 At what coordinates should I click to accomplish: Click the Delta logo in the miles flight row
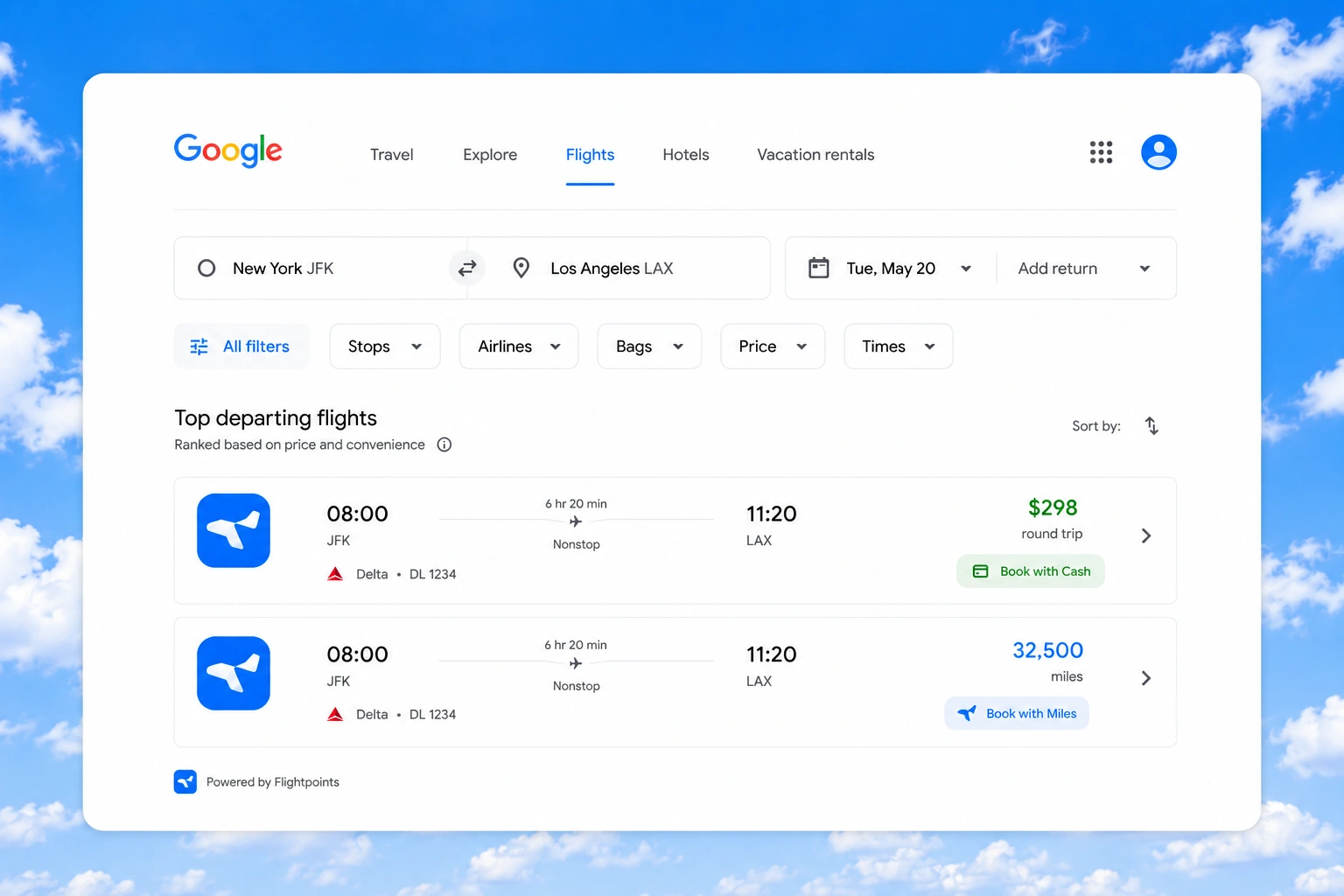tap(335, 714)
